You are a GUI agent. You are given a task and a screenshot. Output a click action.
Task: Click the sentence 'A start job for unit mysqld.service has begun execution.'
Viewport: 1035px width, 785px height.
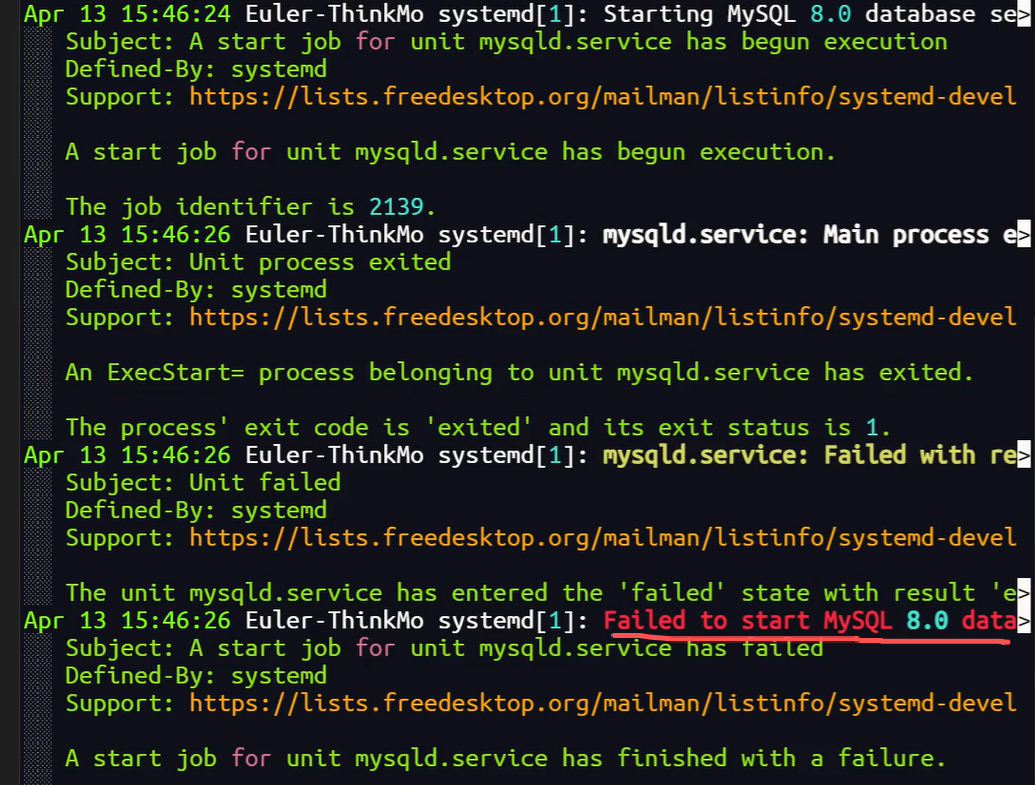[x=450, y=153]
